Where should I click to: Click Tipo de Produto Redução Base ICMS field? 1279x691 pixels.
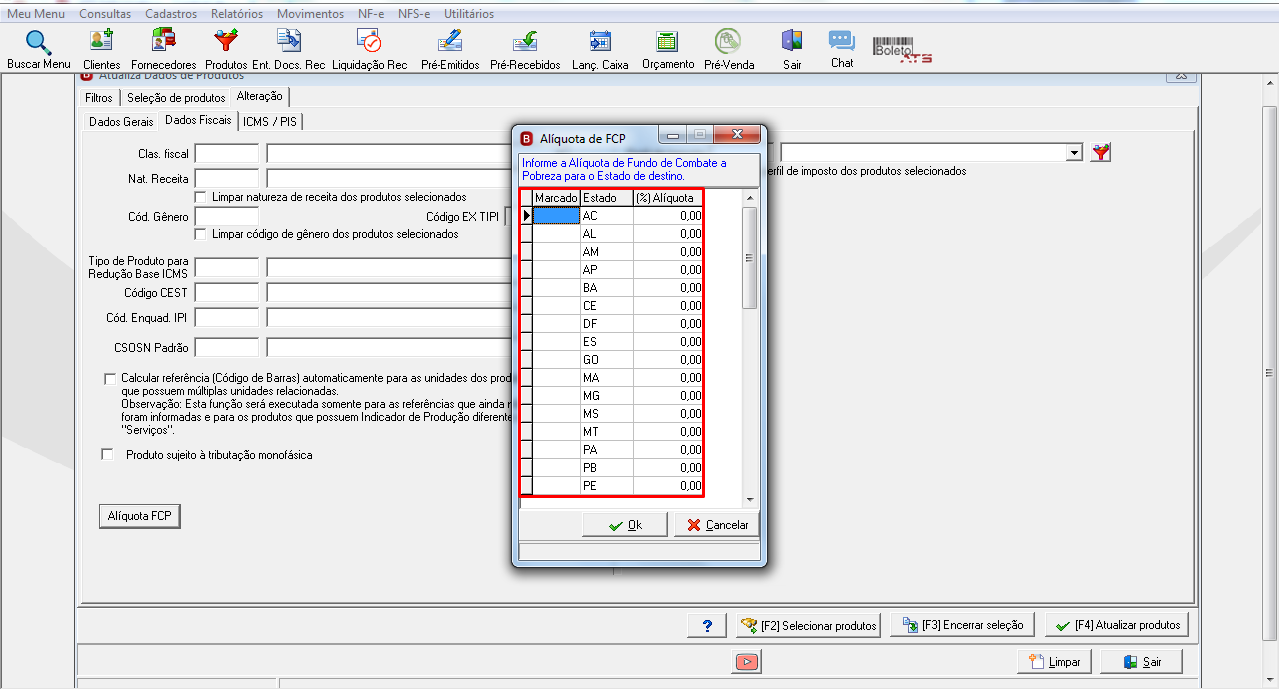point(227,267)
